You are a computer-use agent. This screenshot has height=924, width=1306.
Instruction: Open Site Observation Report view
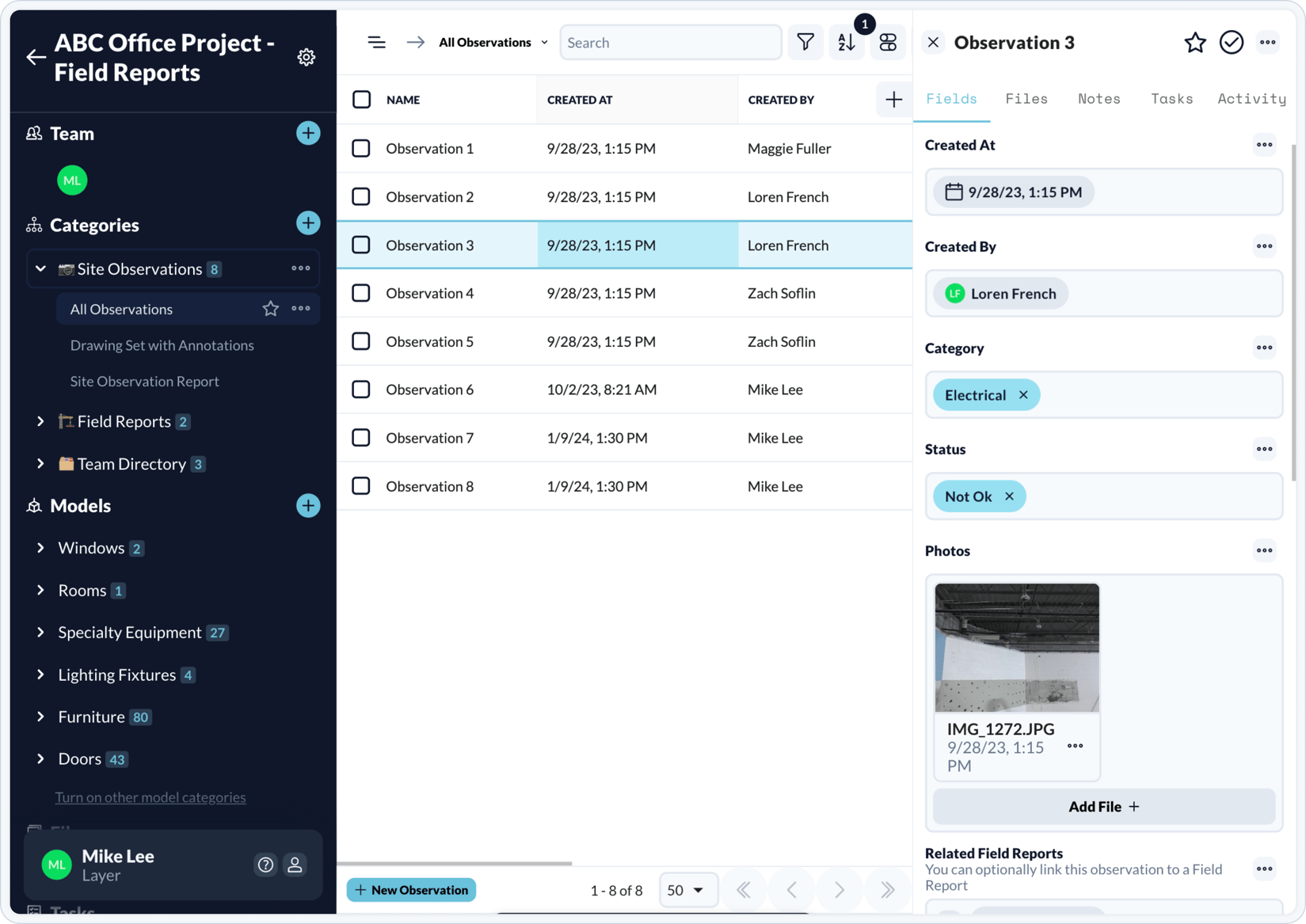point(144,382)
